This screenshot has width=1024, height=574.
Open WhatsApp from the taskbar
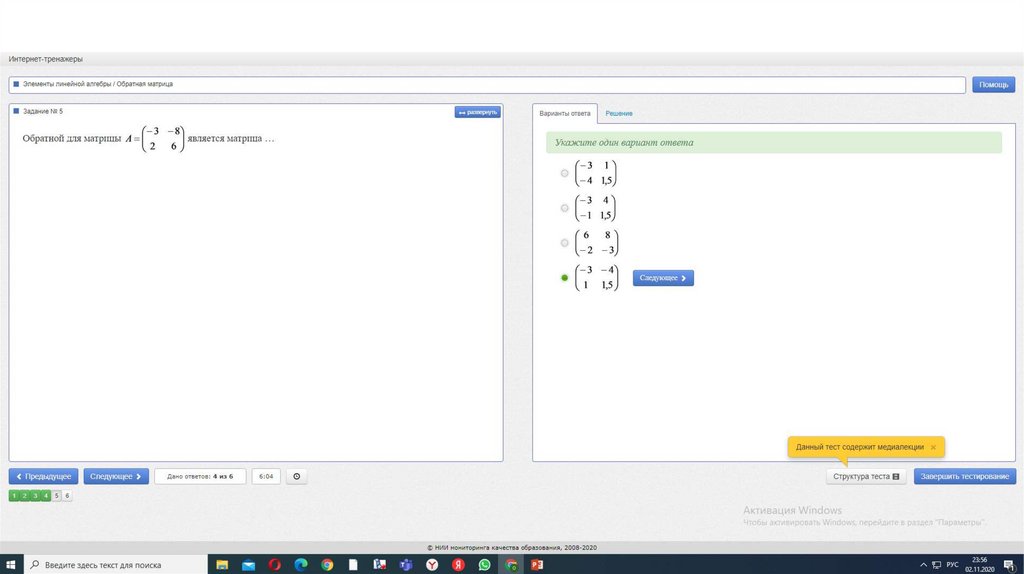coord(485,565)
